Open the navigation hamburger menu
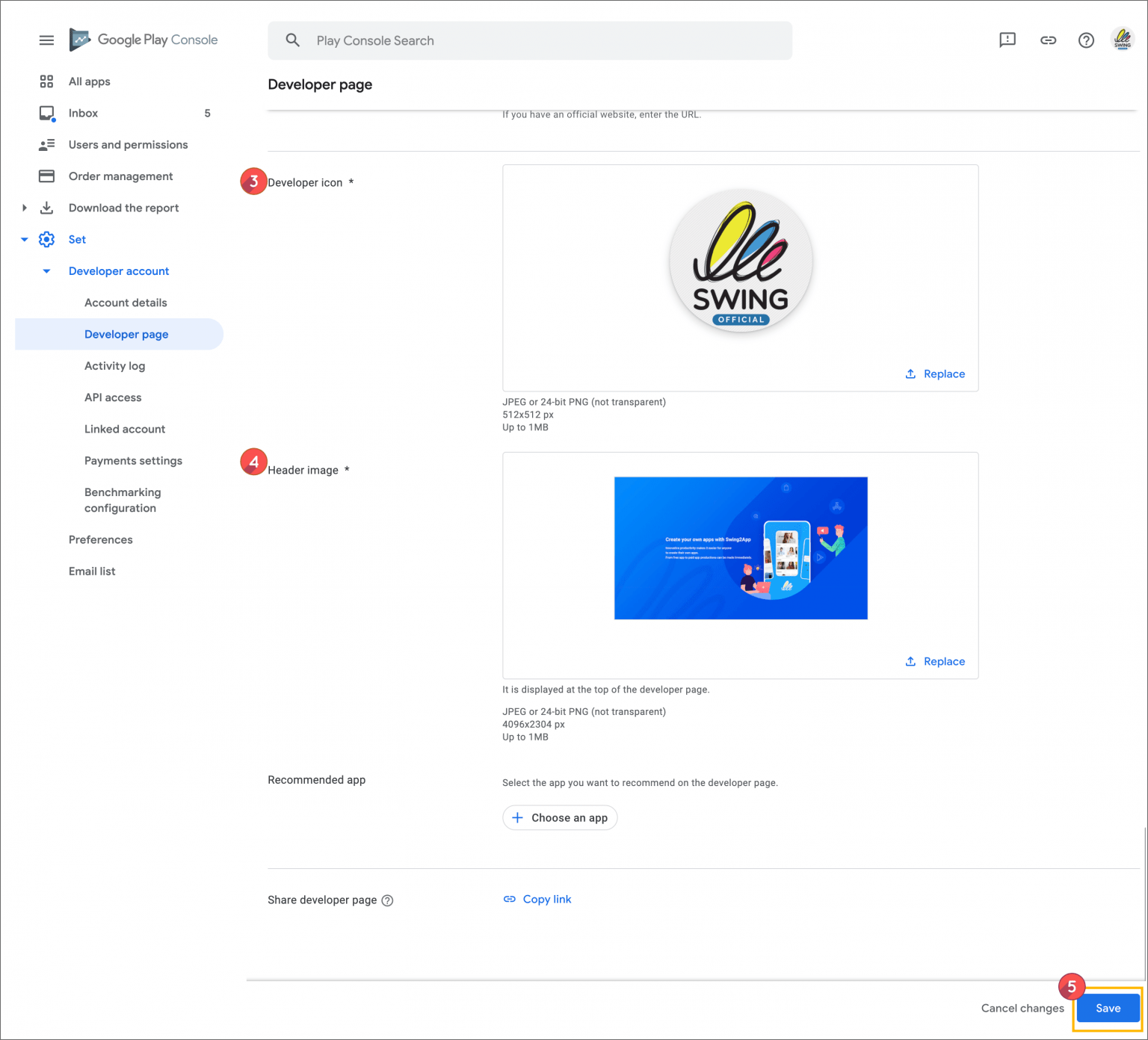 (x=46, y=40)
